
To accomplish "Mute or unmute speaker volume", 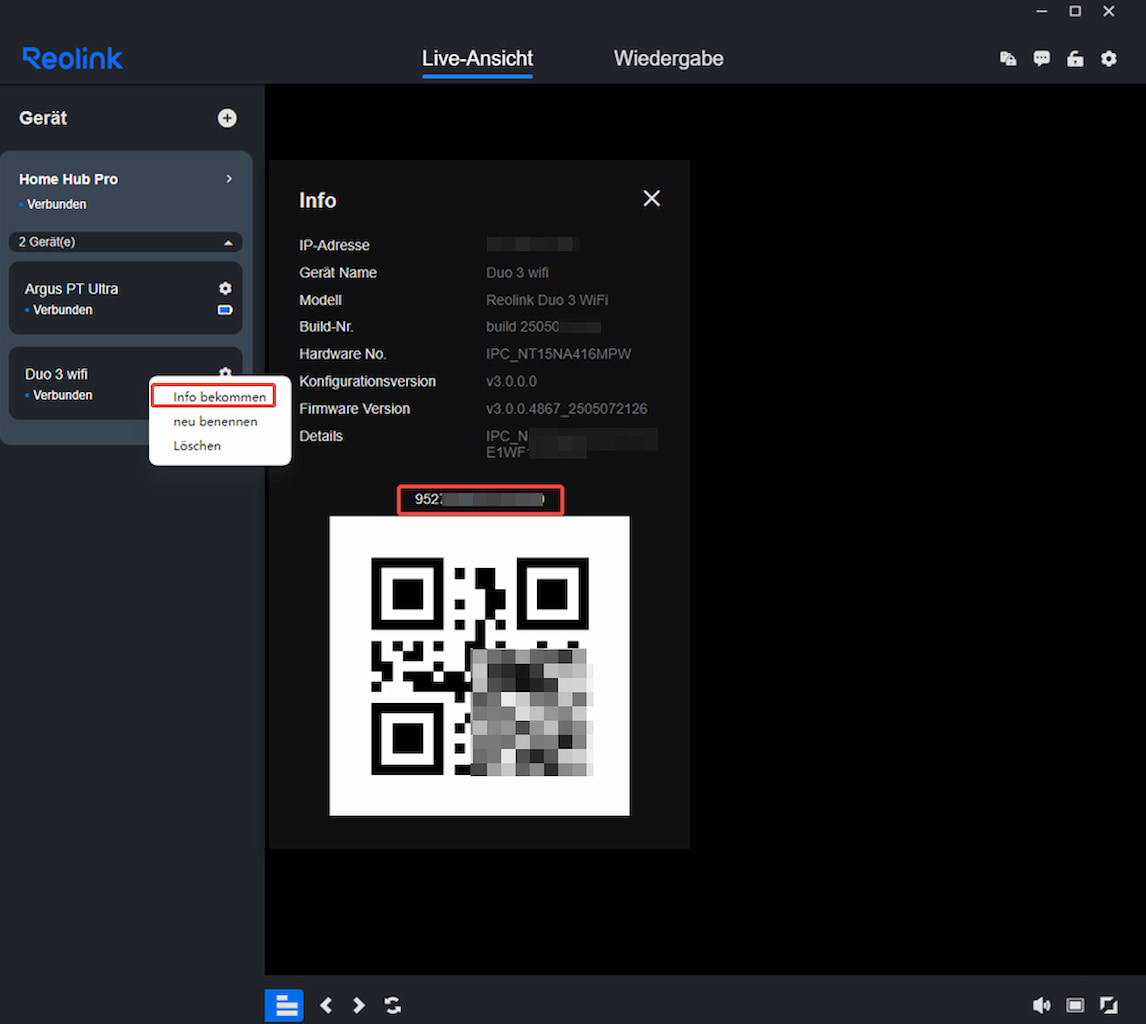I will (x=1041, y=1006).
